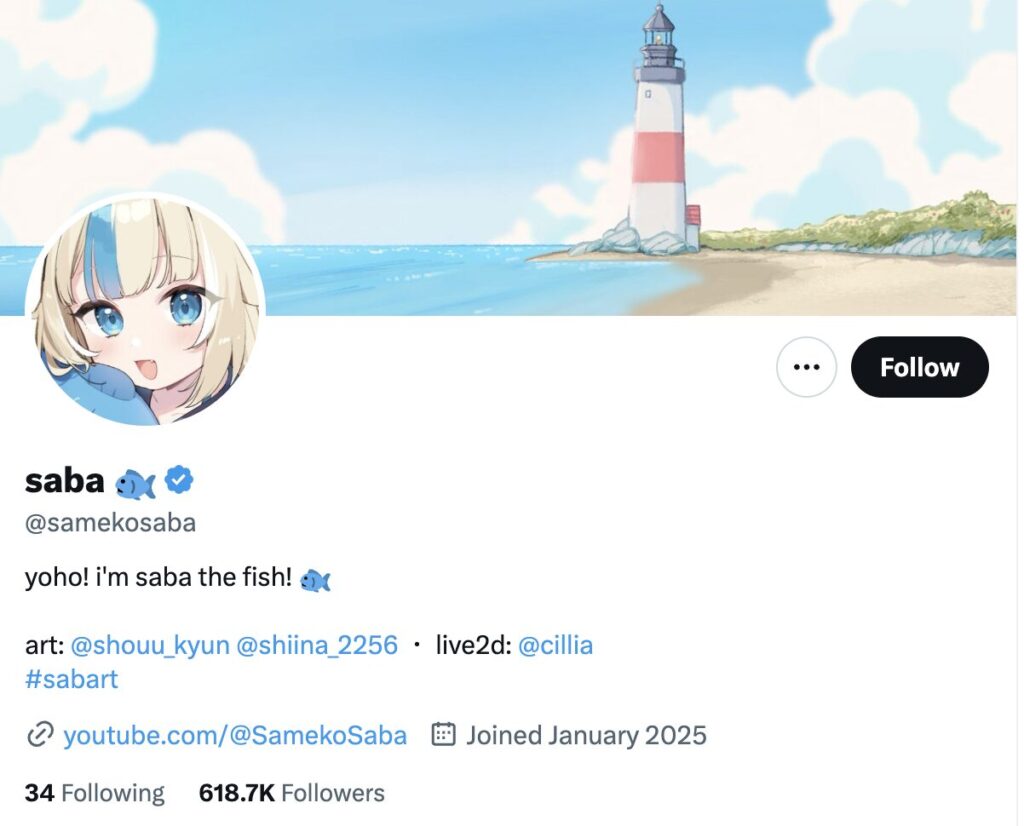Click the fish emoji next to saba name

pyautogui.click(x=135, y=484)
